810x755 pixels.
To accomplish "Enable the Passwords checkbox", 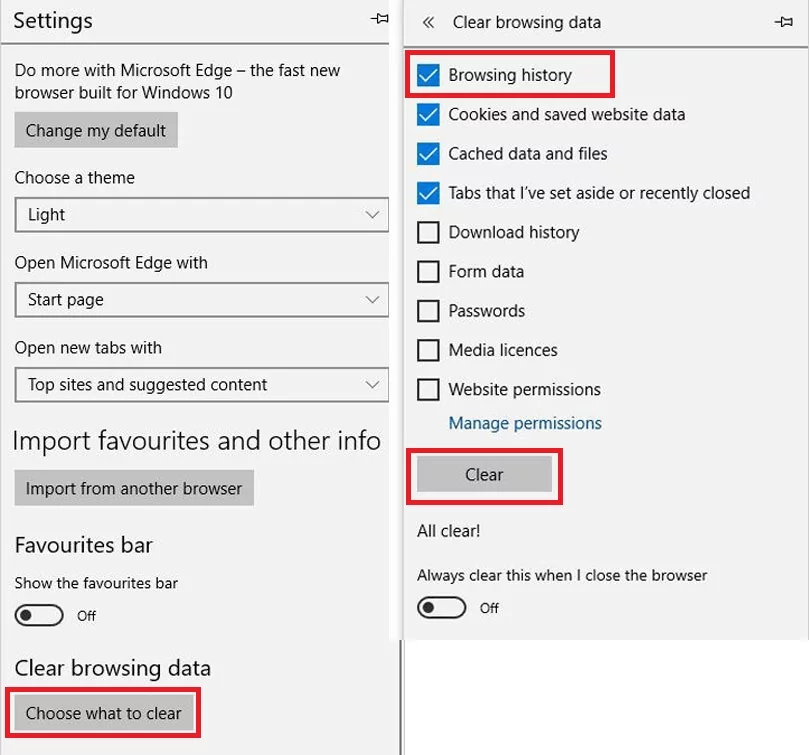I will [428, 310].
